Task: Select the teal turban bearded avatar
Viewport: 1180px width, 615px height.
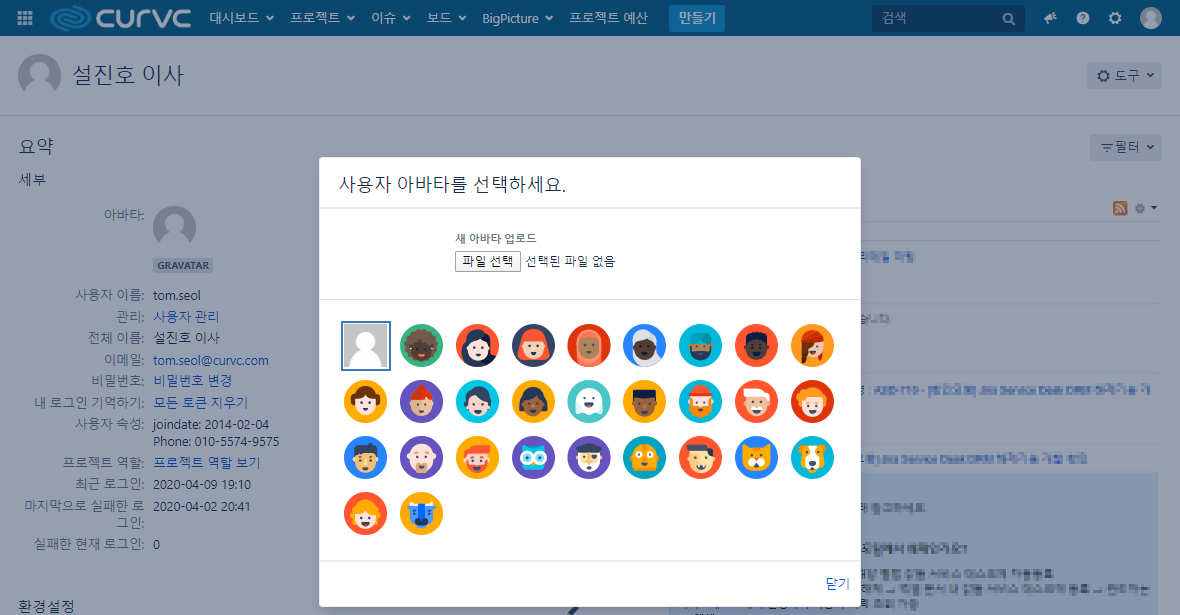Action: [701, 346]
